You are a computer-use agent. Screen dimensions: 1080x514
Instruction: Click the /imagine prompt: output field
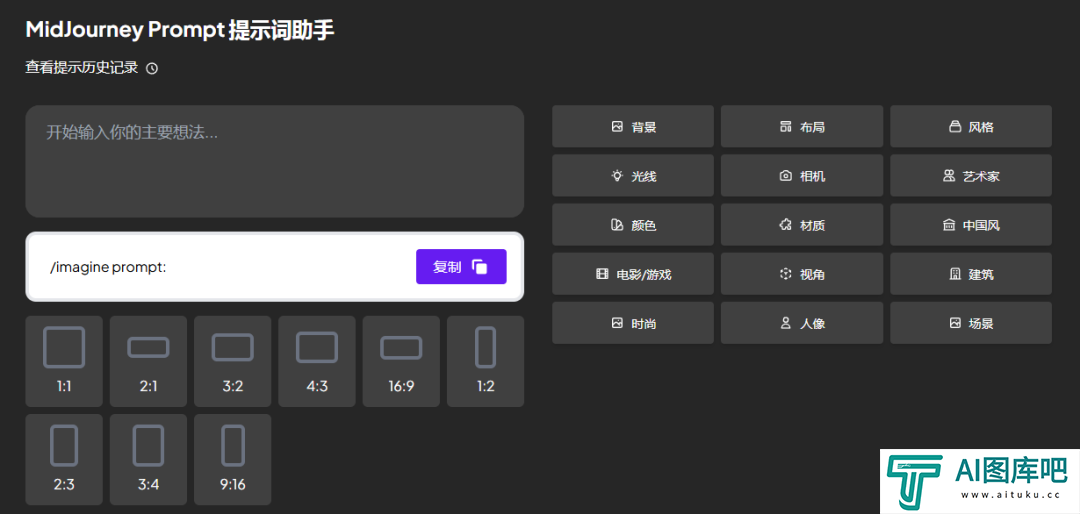275,267
